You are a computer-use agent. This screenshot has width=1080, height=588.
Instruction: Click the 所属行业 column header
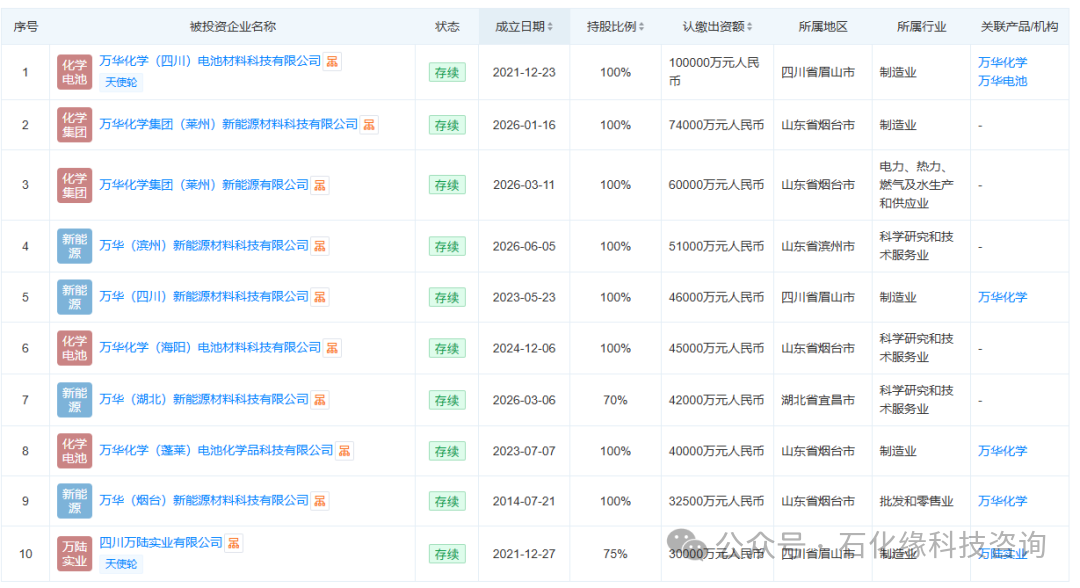[x=921, y=27]
